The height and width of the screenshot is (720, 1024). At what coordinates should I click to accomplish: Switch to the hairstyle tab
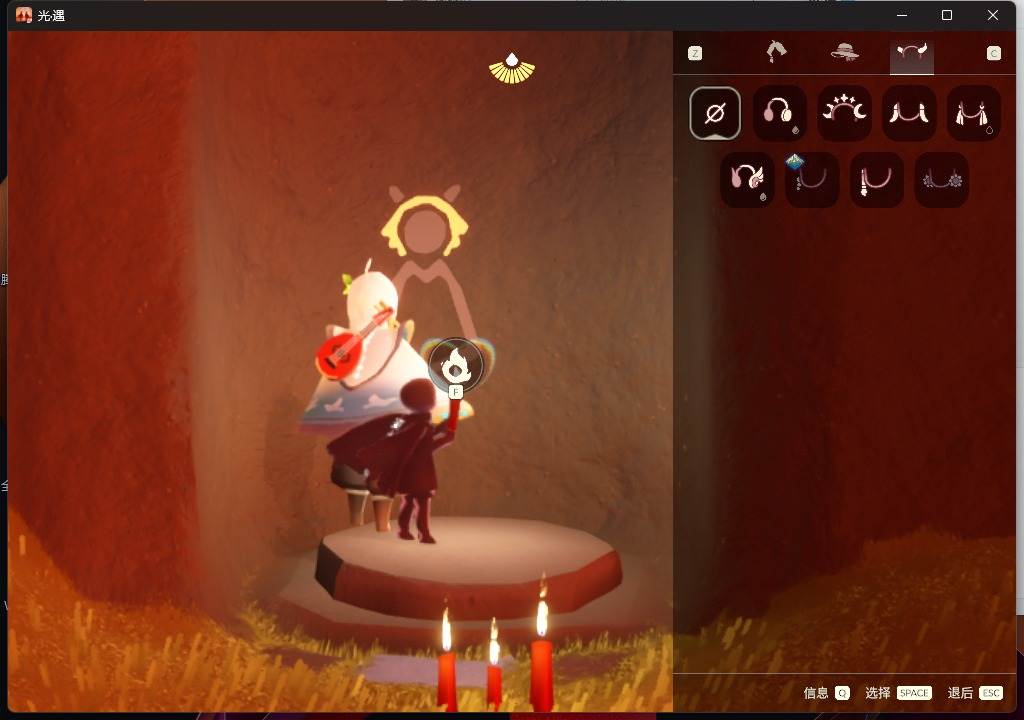pos(776,52)
